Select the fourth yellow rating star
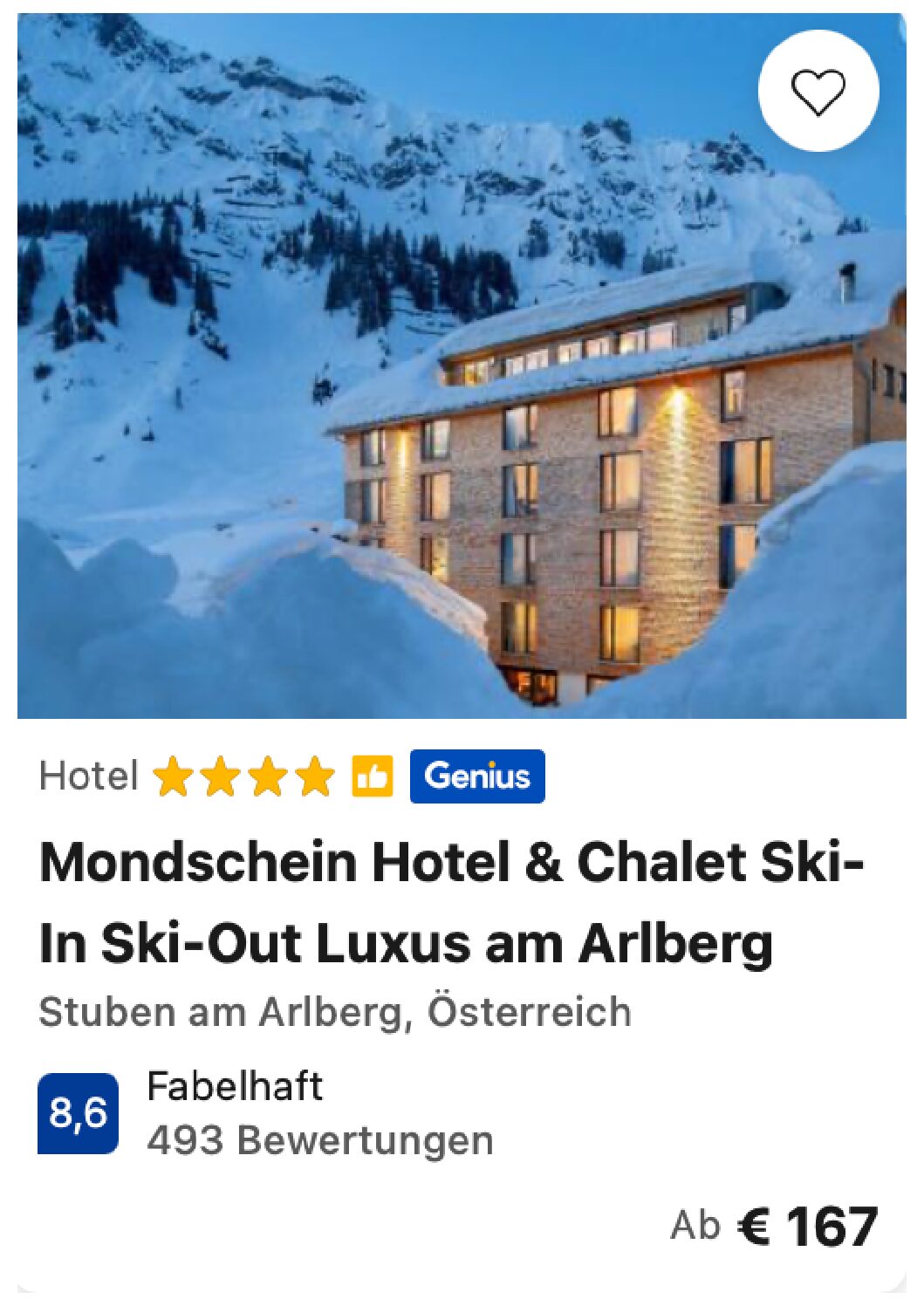 point(315,776)
